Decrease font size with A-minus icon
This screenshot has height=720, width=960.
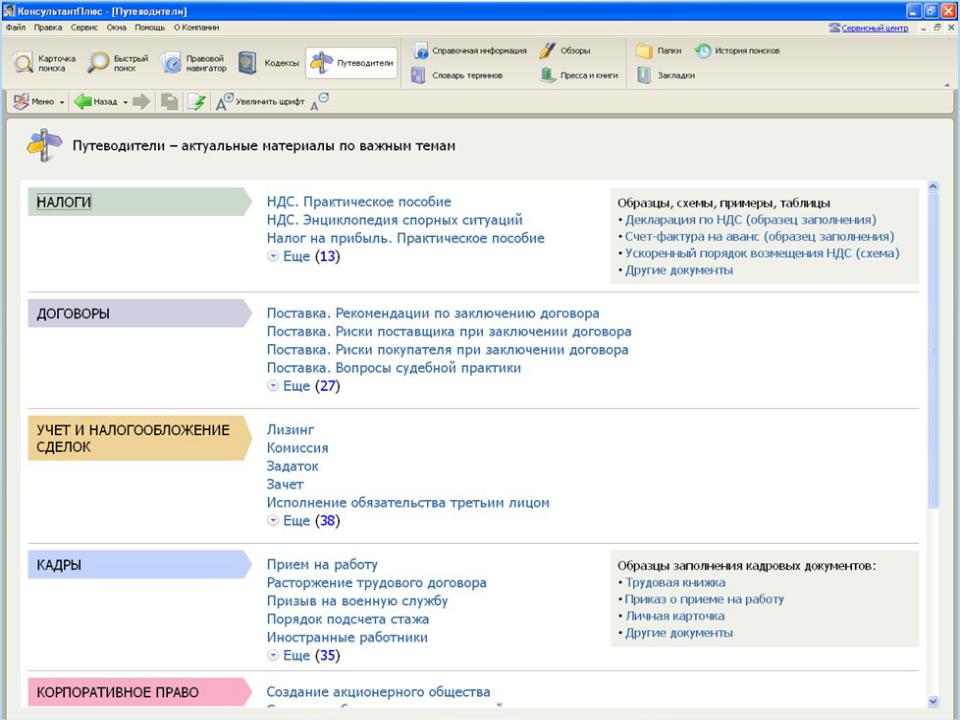coord(319,102)
